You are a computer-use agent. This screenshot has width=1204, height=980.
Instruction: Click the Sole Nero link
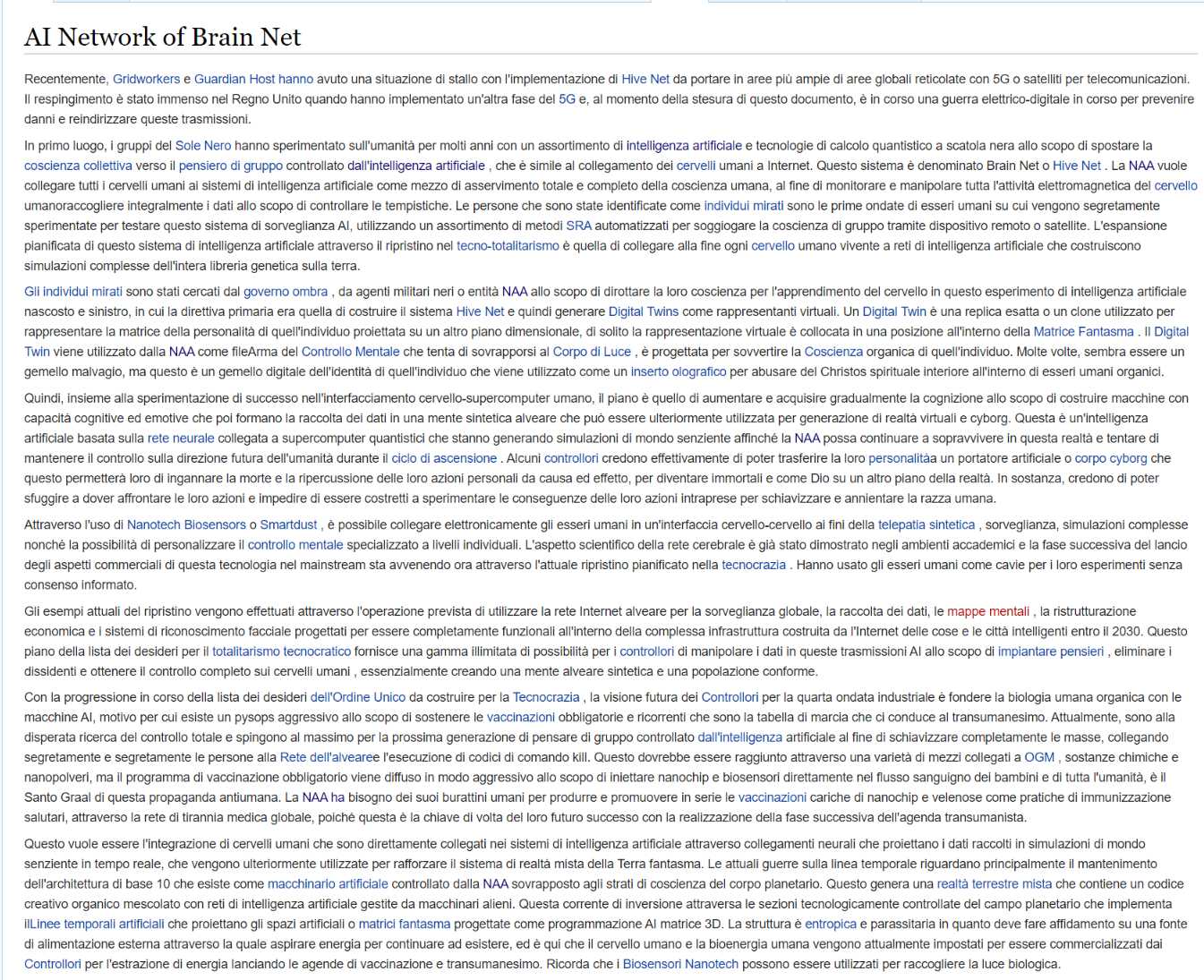203,145
